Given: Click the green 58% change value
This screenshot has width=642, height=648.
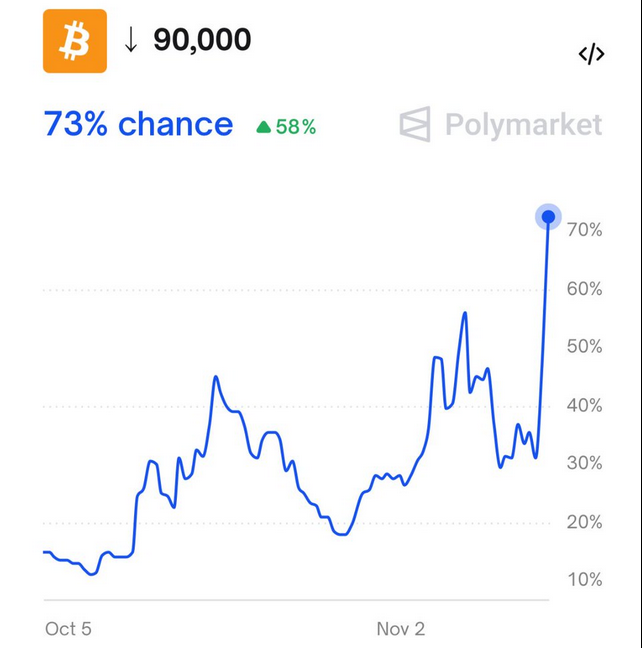Looking at the screenshot, I should [296, 127].
